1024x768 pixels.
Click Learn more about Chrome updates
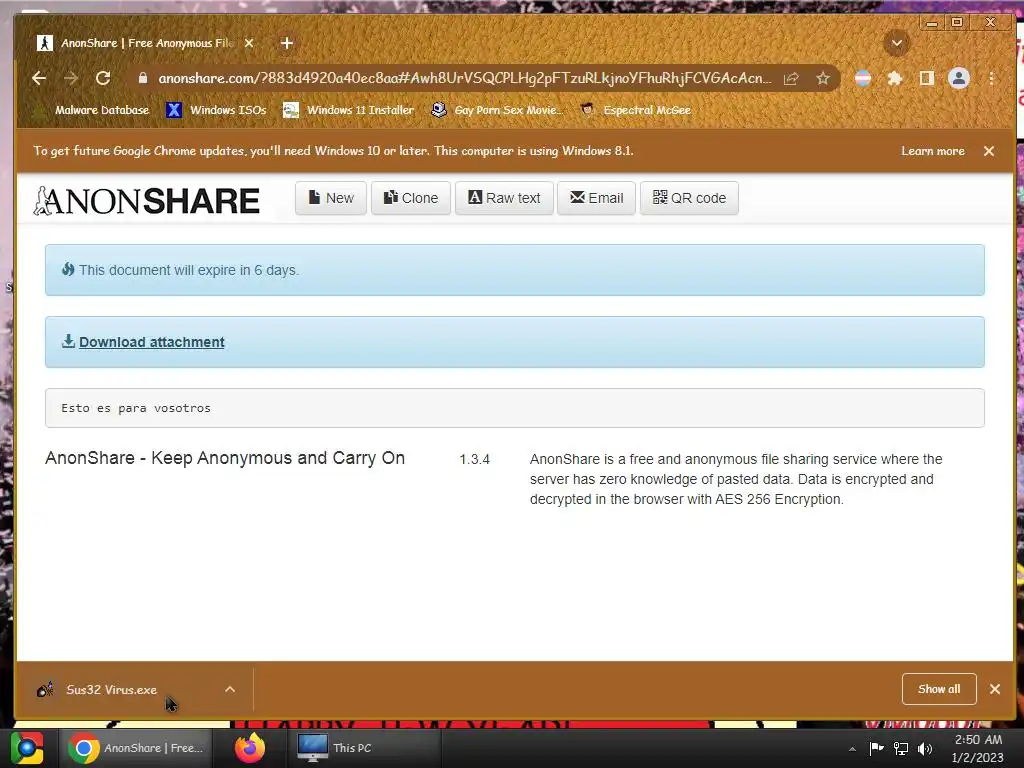933,151
